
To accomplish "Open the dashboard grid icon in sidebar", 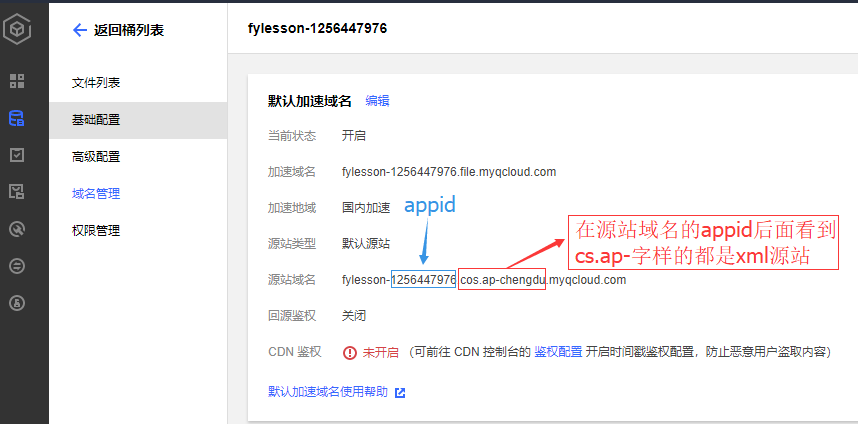I will (17, 82).
